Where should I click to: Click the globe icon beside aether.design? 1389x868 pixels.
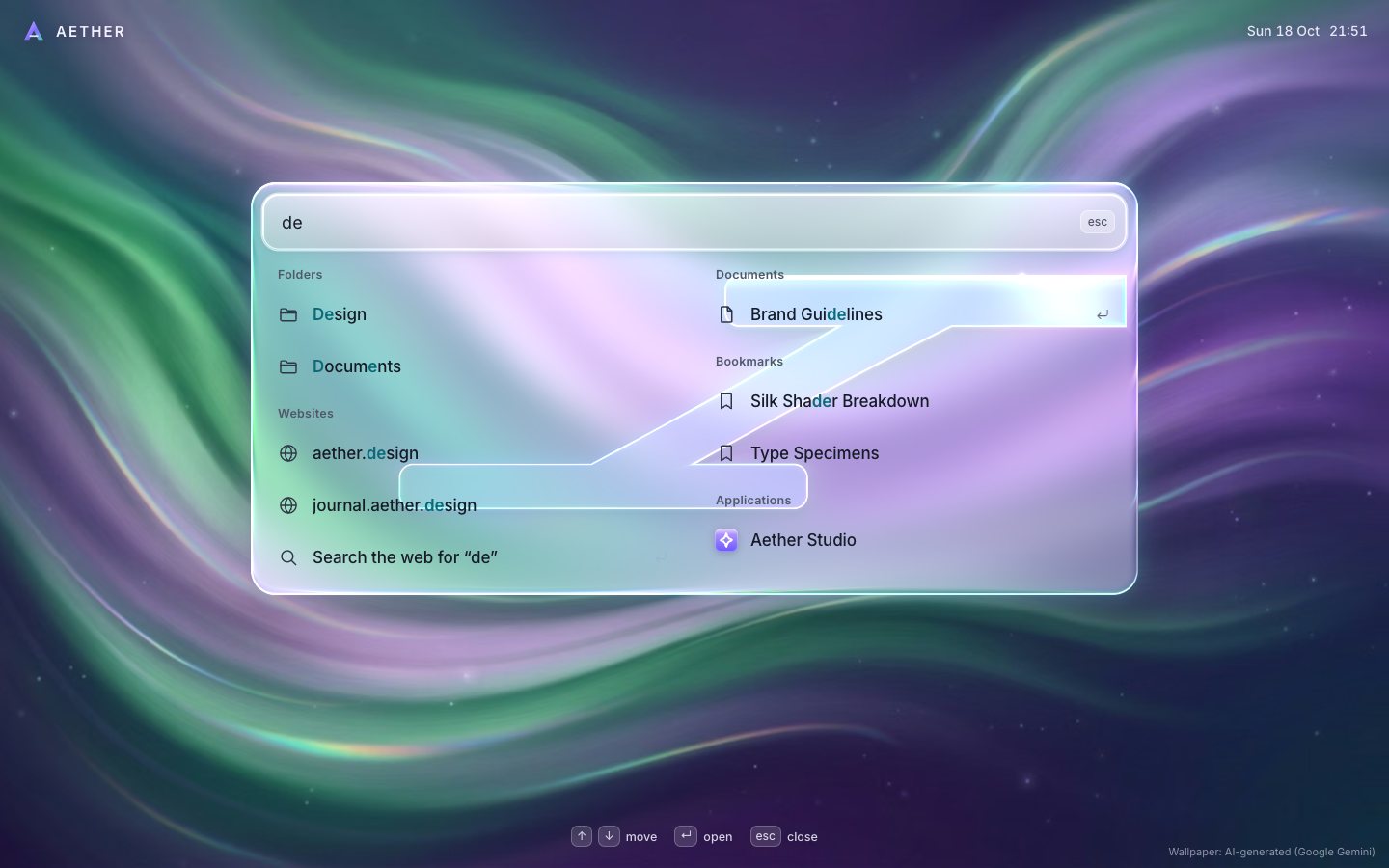pos(288,453)
